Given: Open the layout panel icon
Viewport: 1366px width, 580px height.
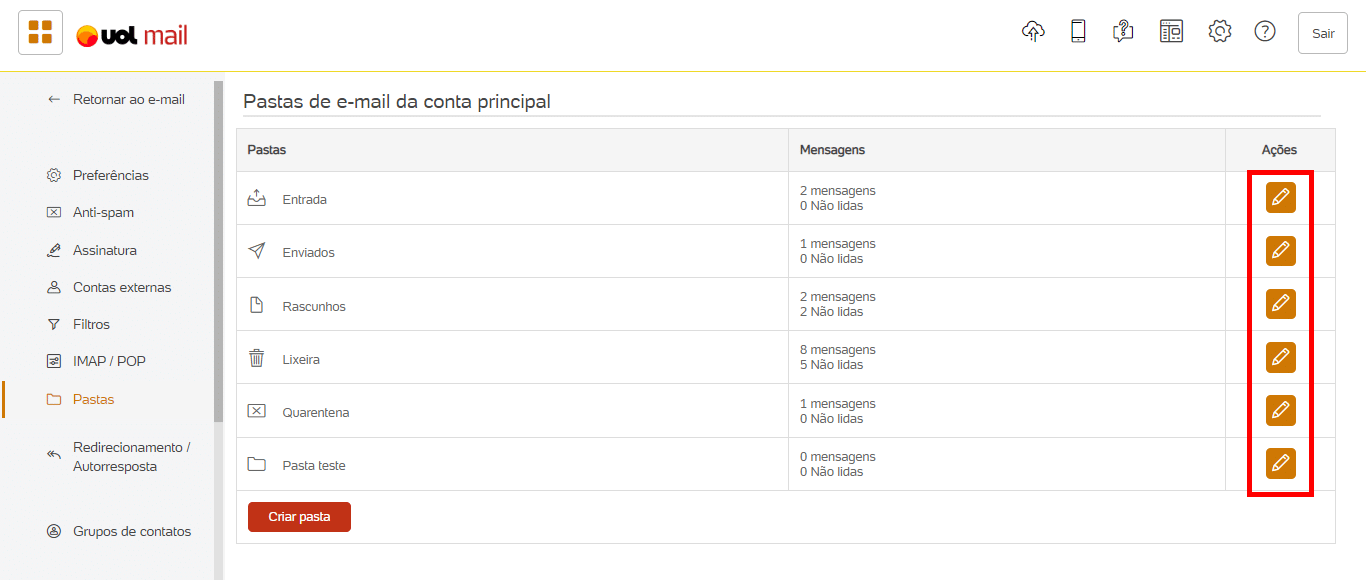Looking at the screenshot, I should point(1171,32).
